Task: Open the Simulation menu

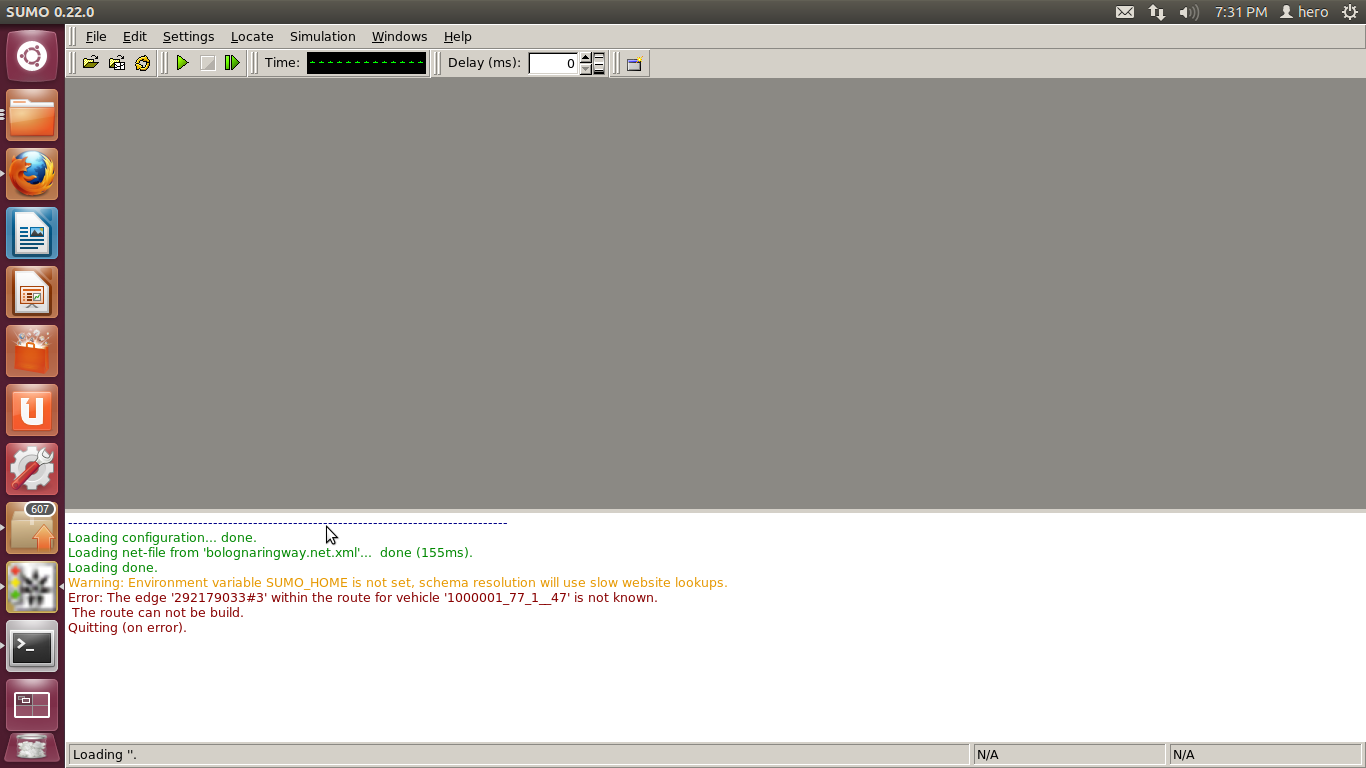Action: pyautogui.click(x=323, y=36)
